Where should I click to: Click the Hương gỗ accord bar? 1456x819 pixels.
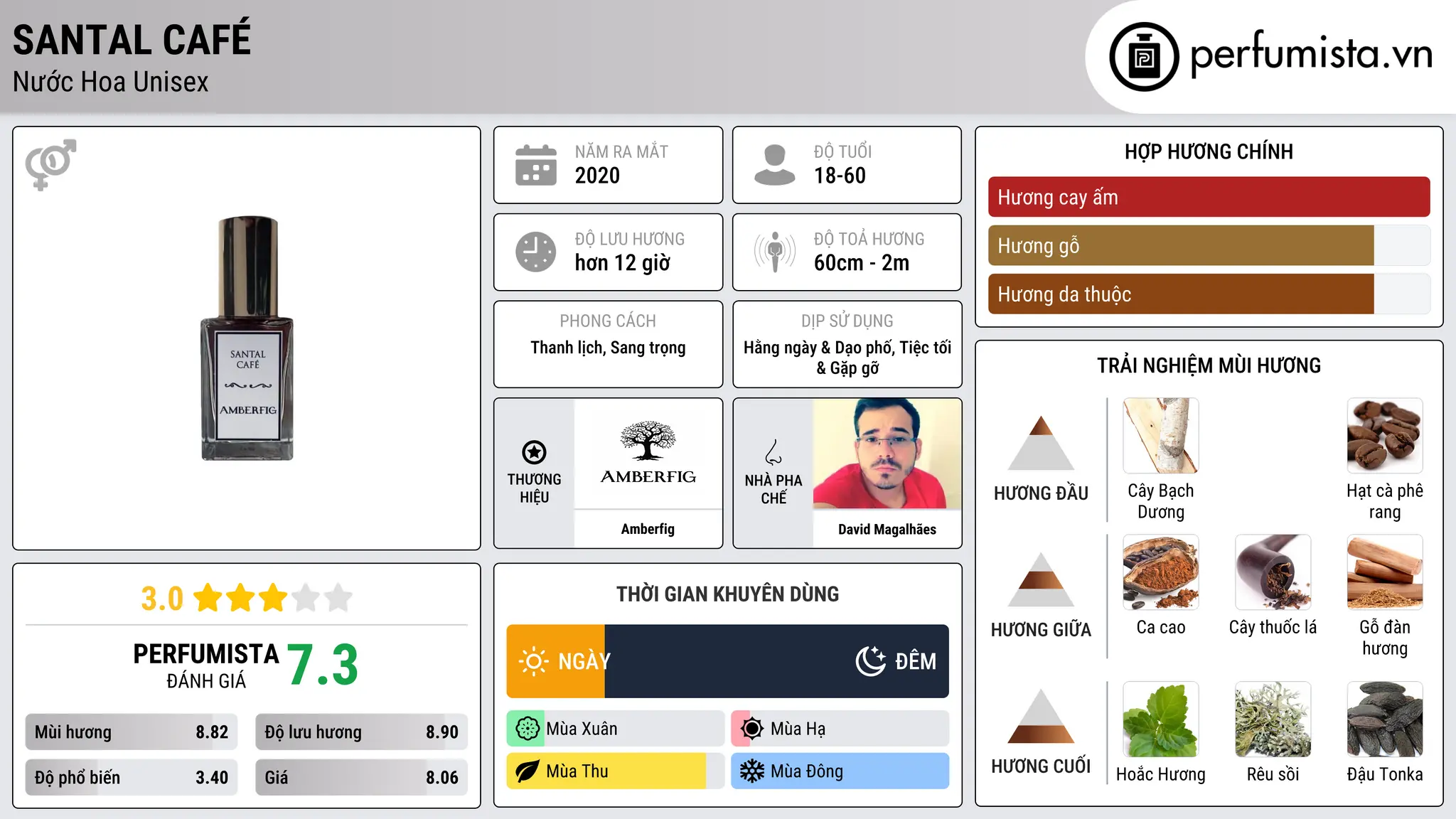[x=1209, y=245]
